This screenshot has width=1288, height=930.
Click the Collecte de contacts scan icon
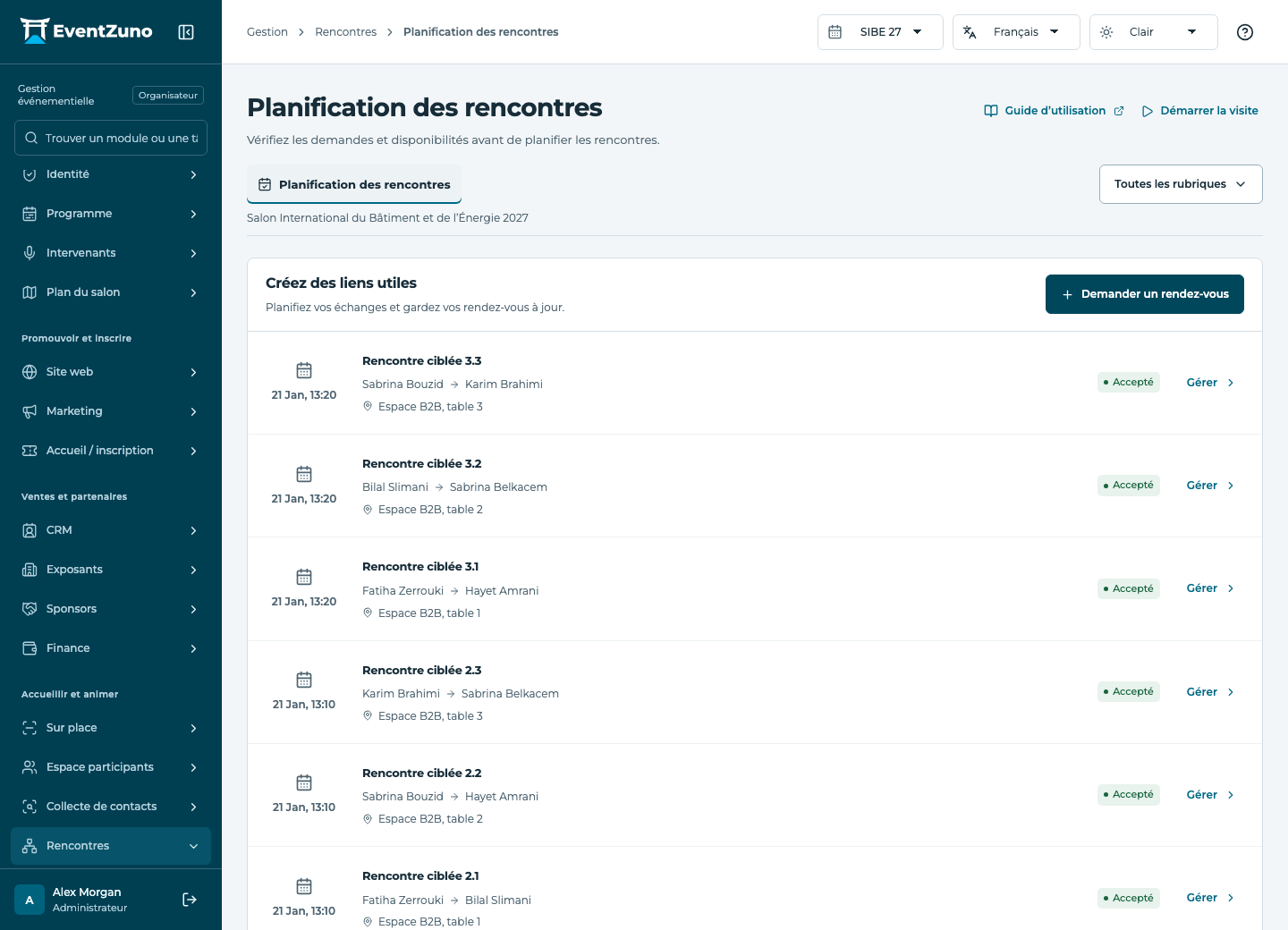coord(30,807)
